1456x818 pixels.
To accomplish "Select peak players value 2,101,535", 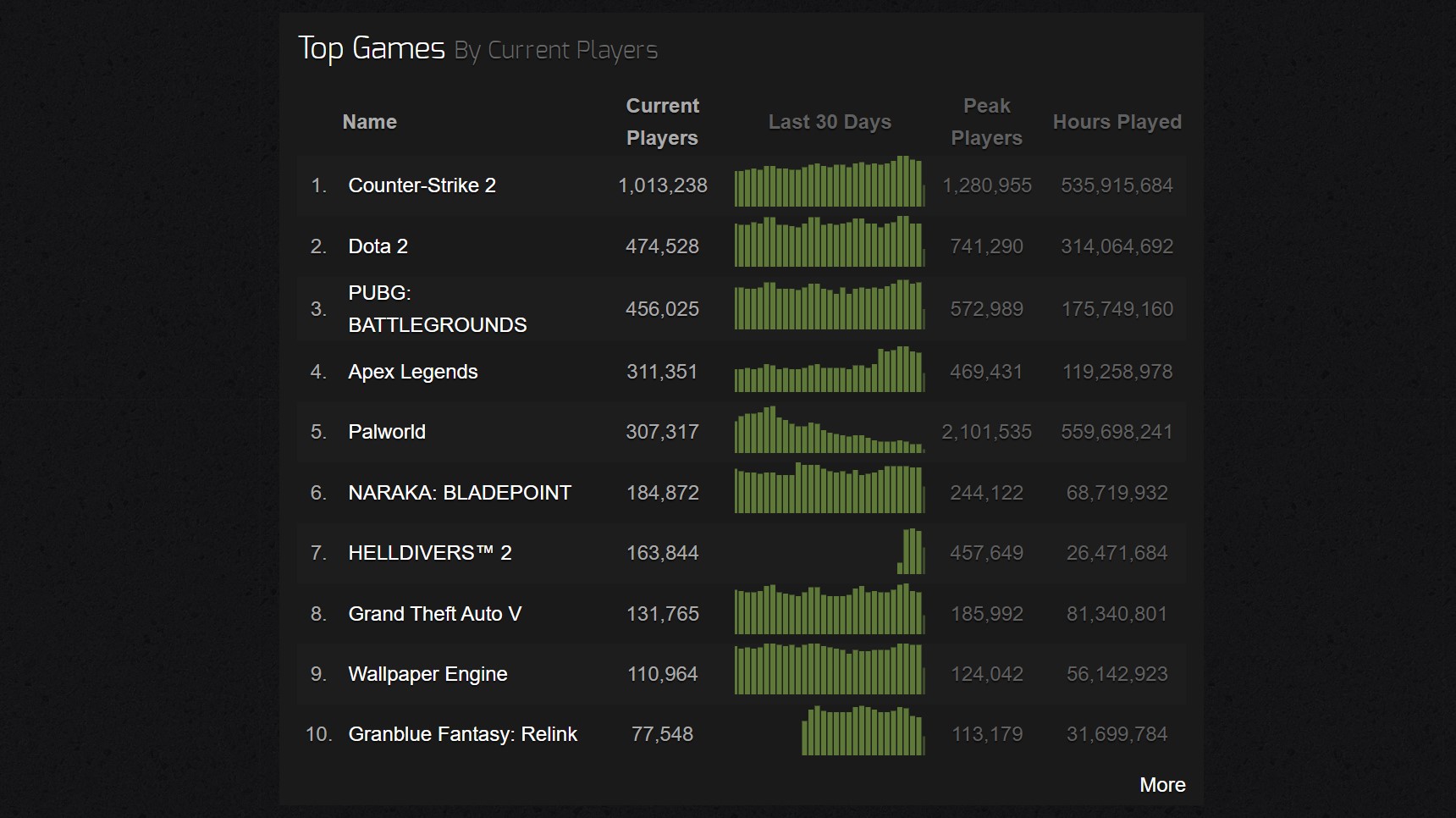I will pos(986,432).
